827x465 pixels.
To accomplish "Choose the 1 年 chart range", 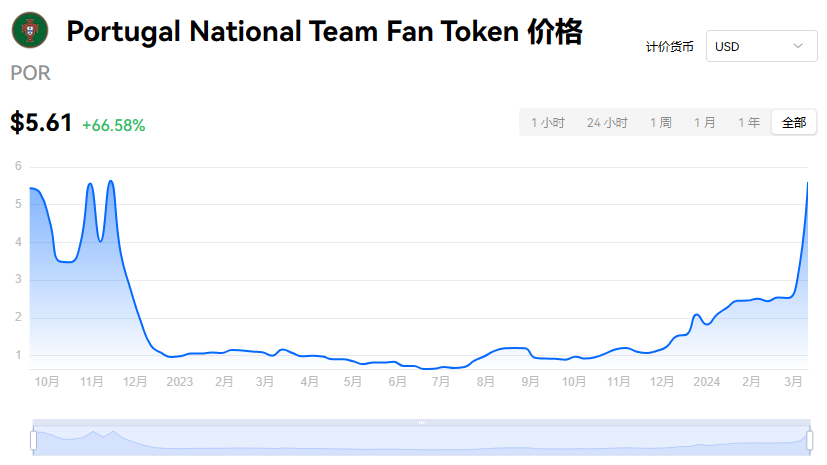I will (749, 123).
